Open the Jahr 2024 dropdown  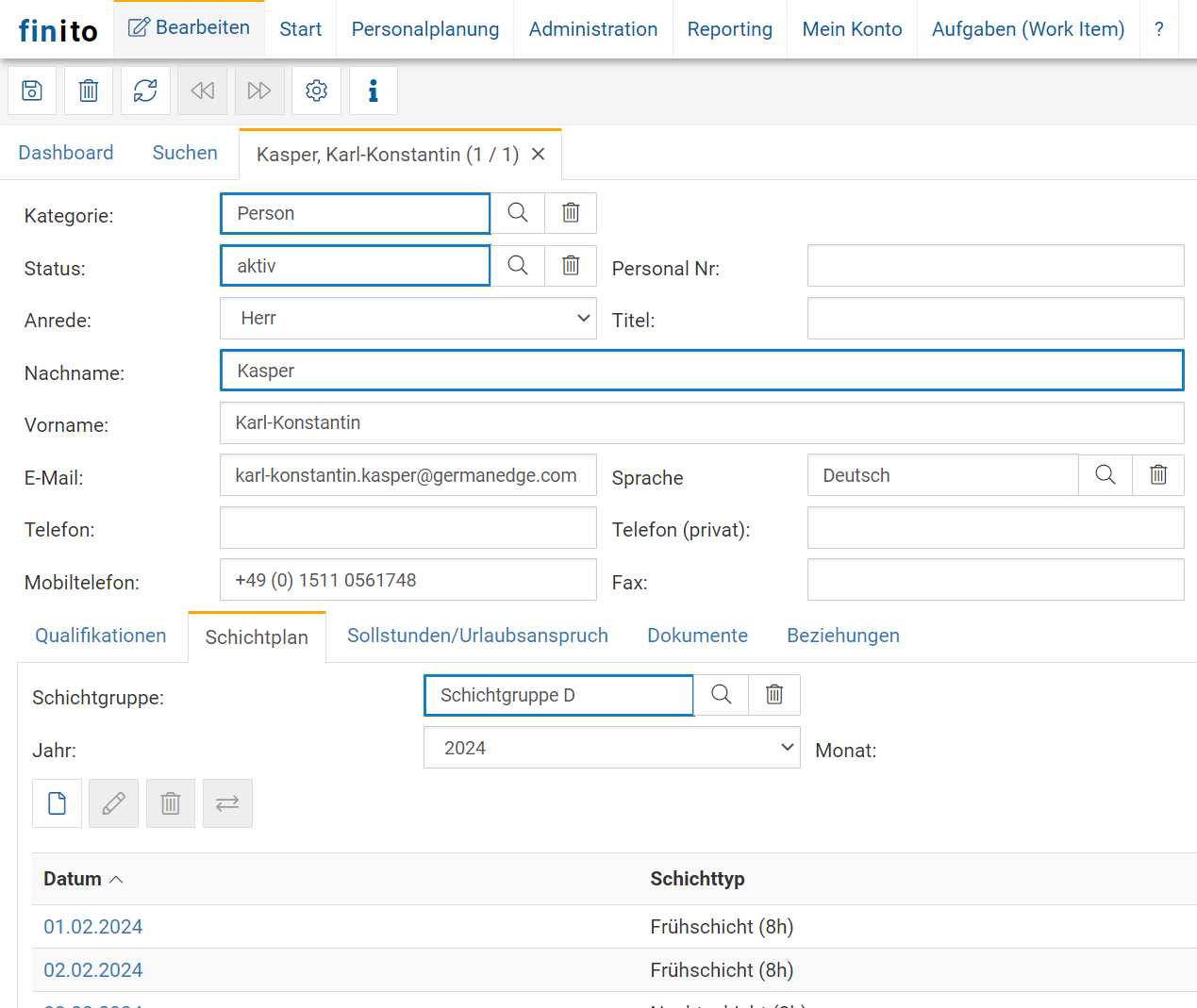tap(611, 748)
